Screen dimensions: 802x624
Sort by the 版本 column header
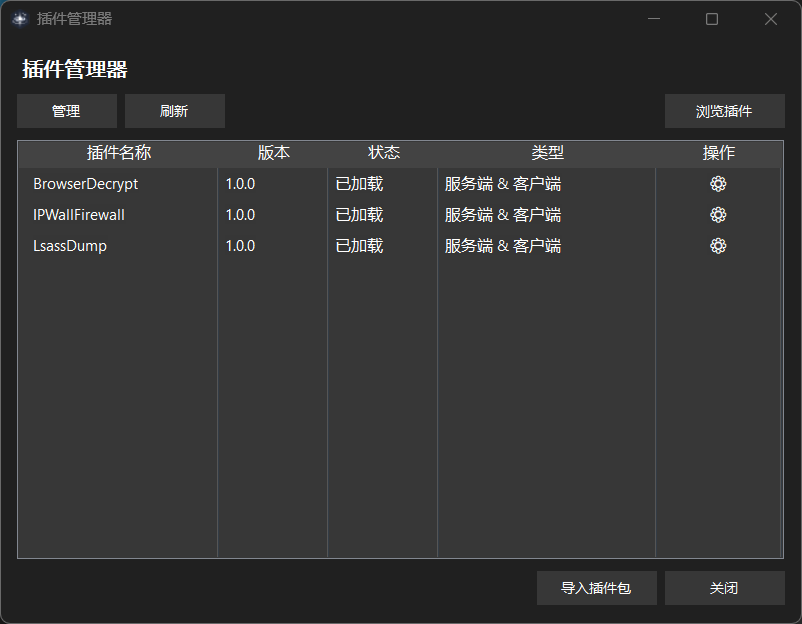(273, 152)
